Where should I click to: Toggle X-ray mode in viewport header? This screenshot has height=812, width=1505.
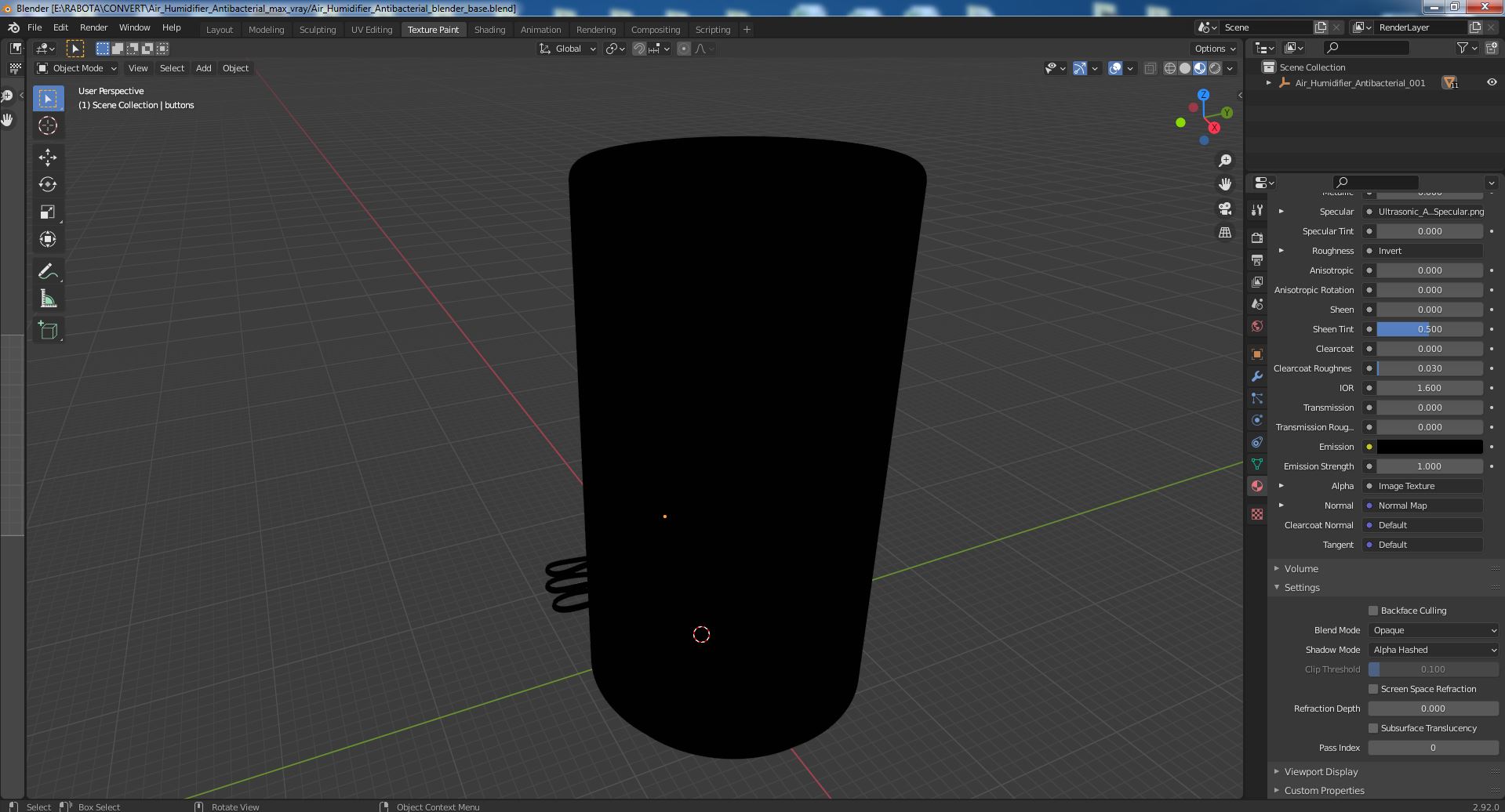(1150, 68)
